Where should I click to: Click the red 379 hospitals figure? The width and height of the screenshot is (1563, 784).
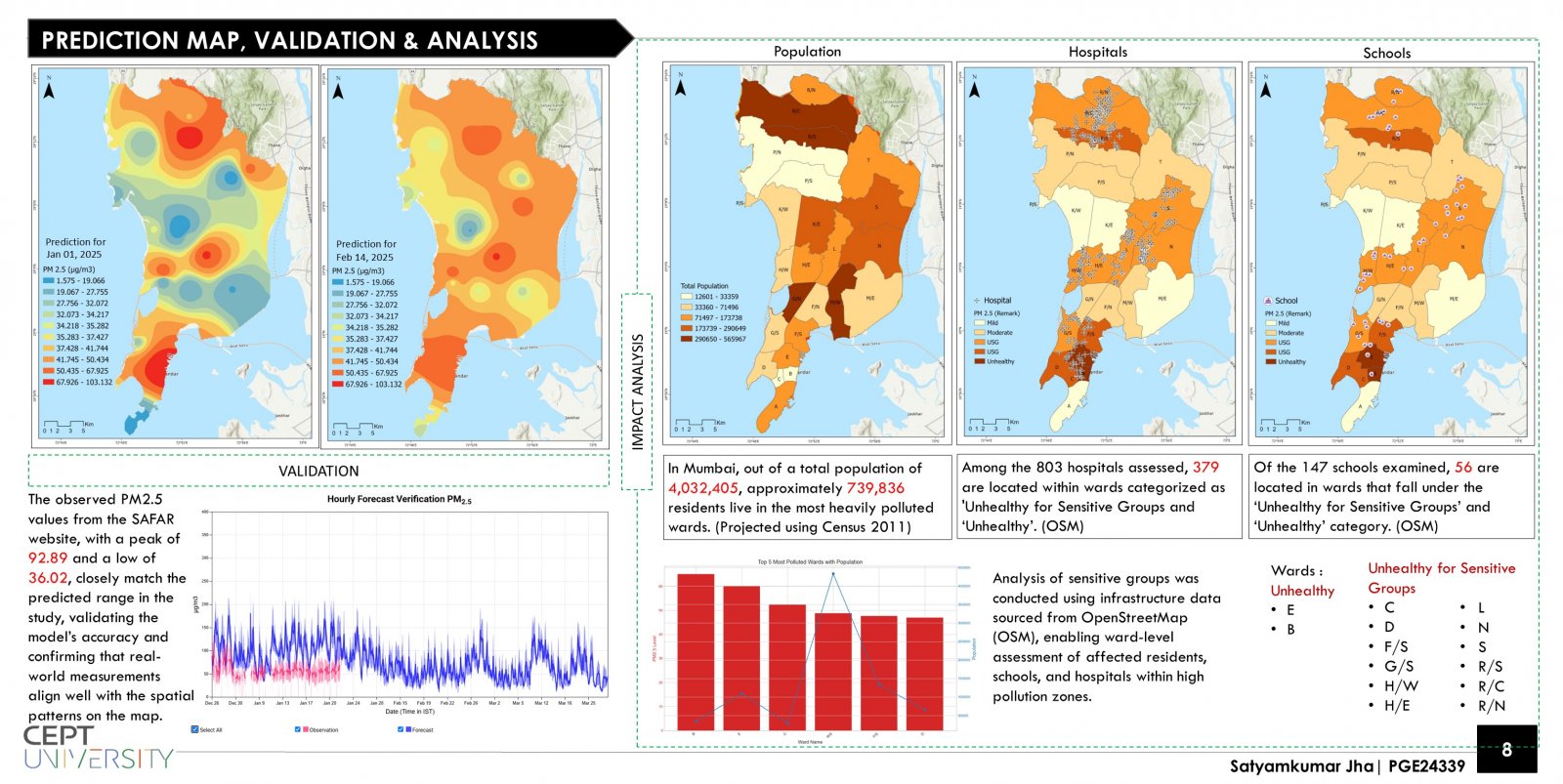pos(1205,468)
